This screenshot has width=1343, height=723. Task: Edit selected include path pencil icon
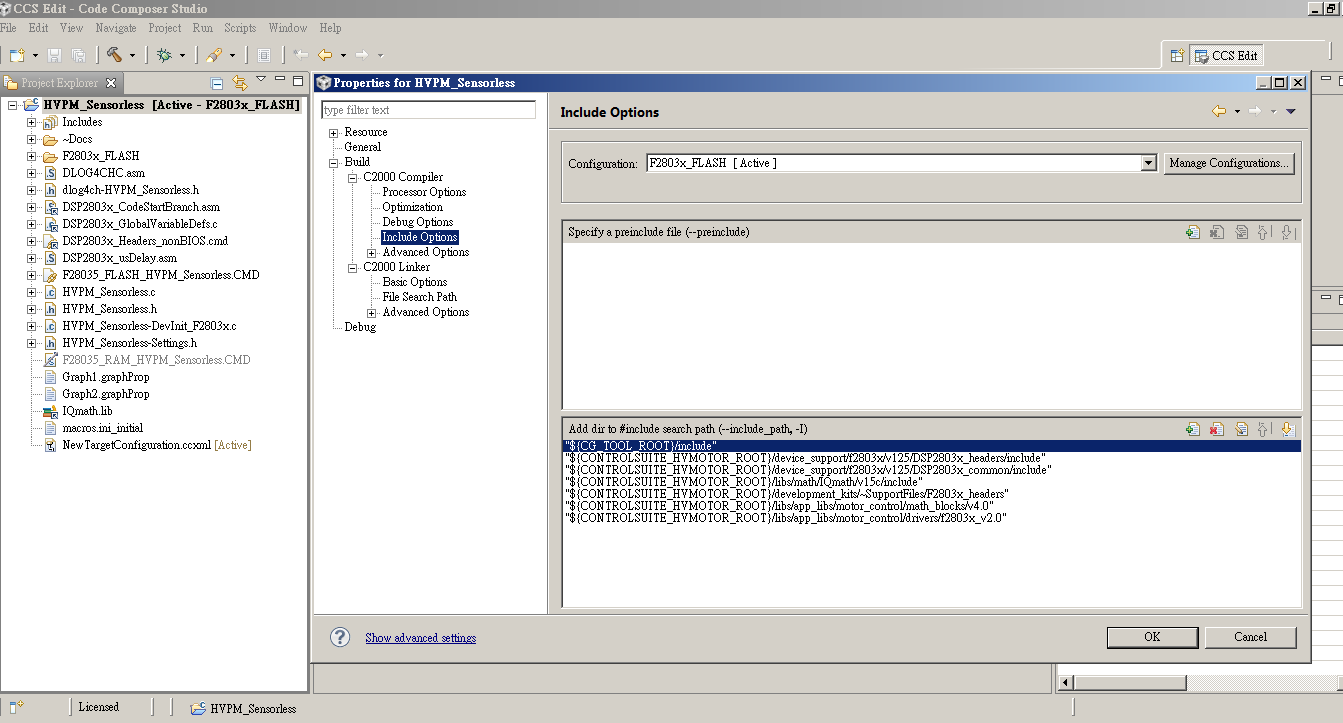1241,429
